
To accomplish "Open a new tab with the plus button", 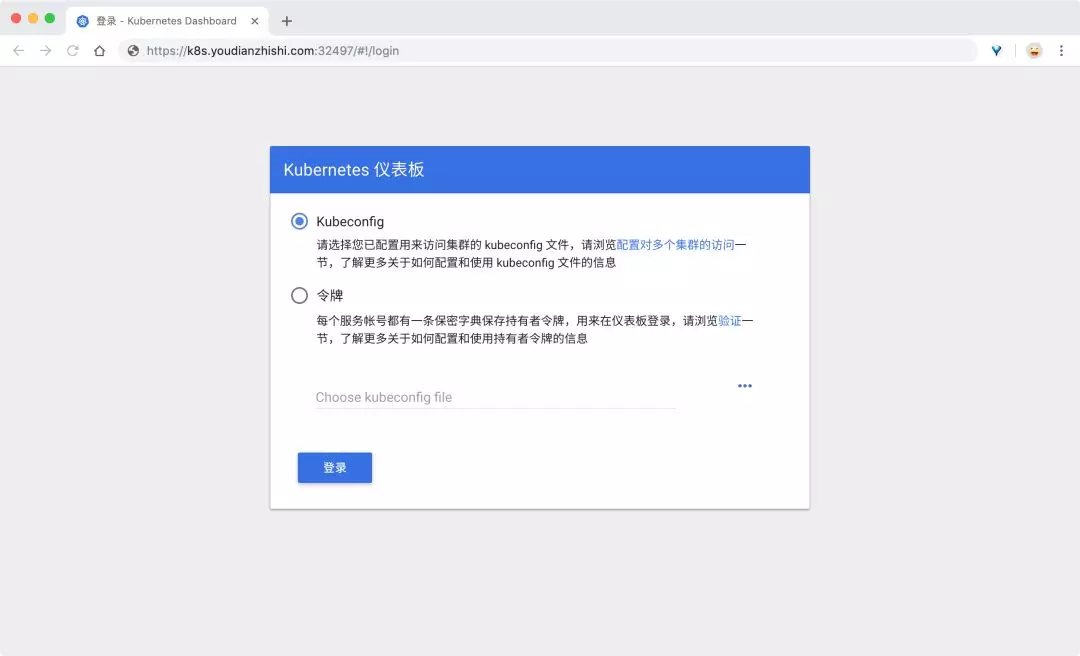I will click(x=287, y=21).
